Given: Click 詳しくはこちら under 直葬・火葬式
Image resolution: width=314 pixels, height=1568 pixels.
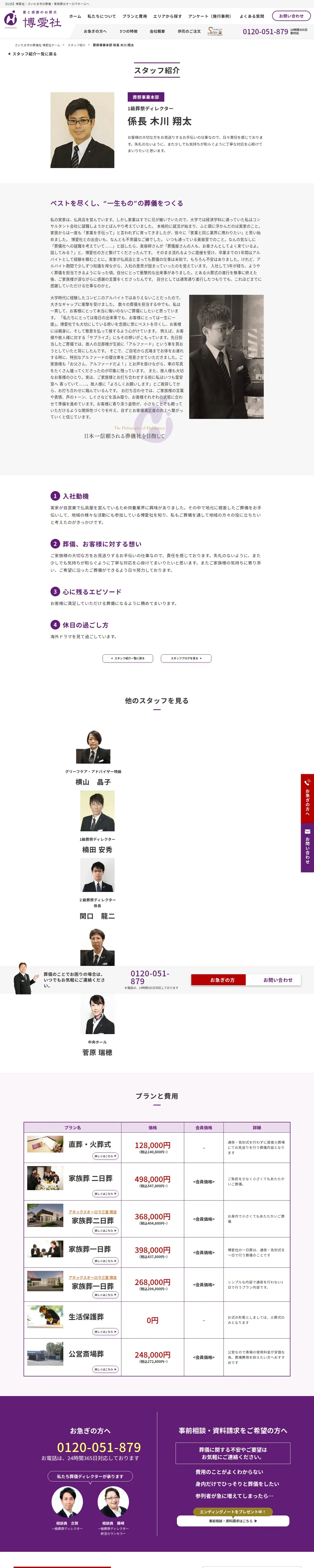Looking at the screenshot, I should click(x=105, y=1156).
